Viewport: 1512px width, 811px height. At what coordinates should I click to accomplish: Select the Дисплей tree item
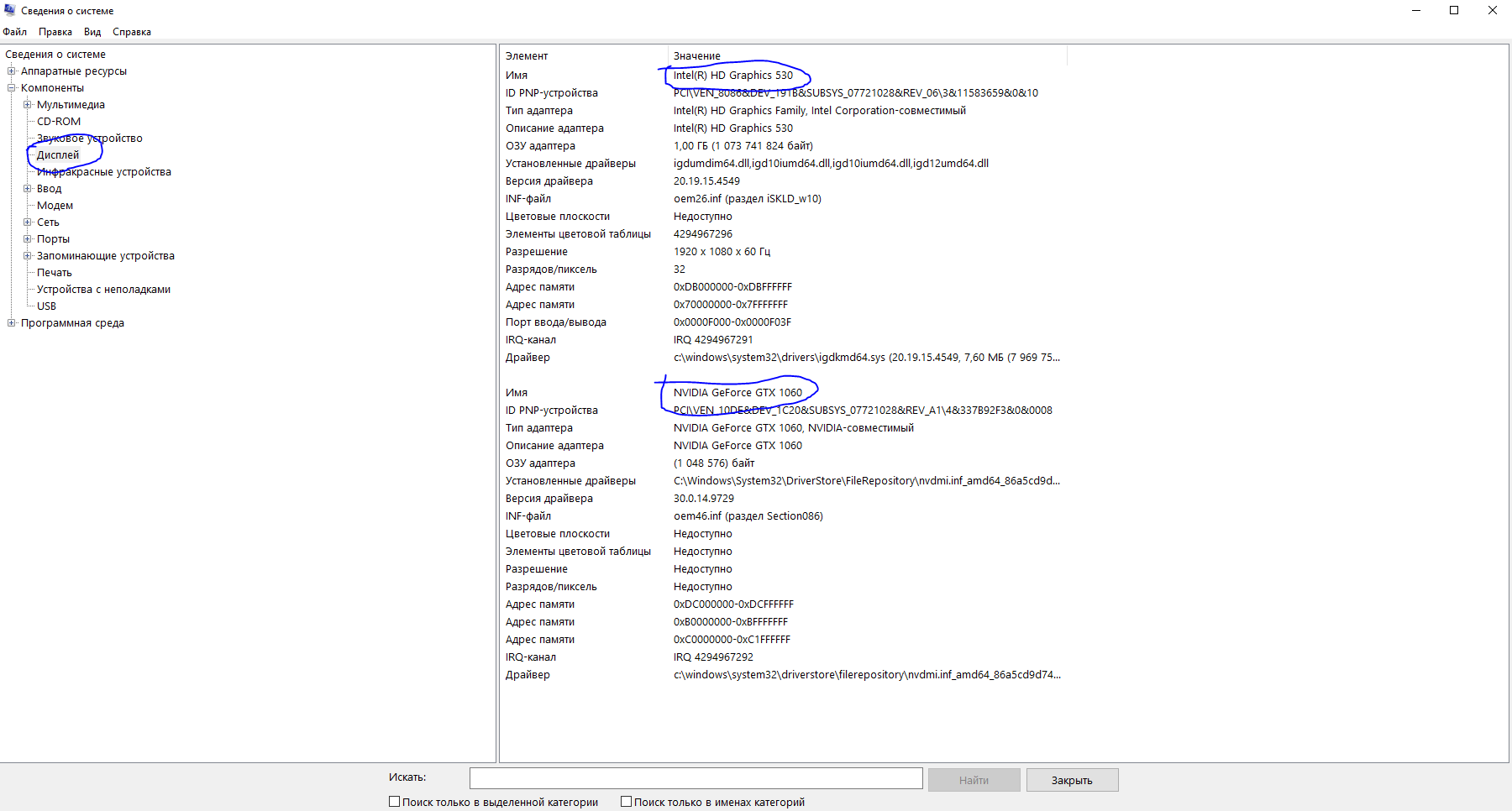pyautogui.click(x=58, y=155)
